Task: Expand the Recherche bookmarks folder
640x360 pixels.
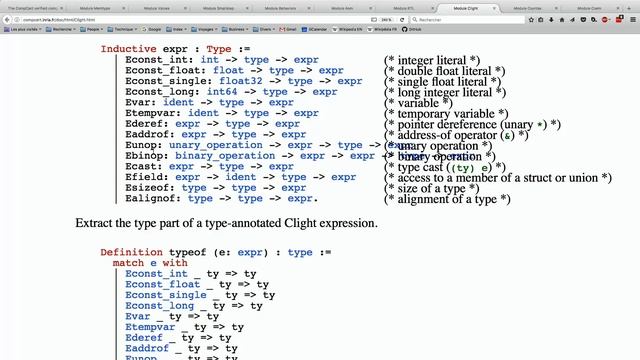Action: [x=61, y=29]
